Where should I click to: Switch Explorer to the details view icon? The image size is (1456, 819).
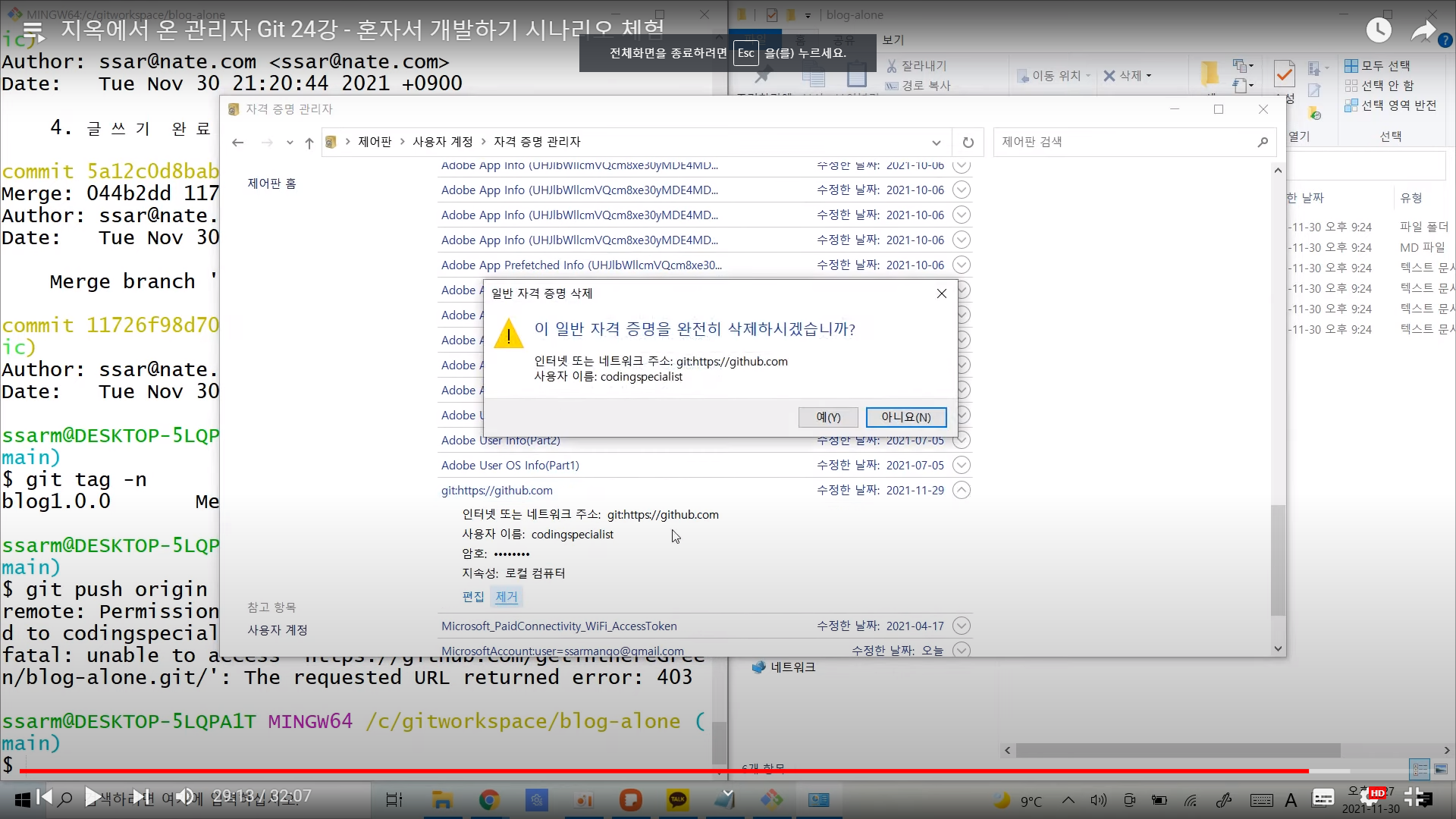(x=1420, y=769)
